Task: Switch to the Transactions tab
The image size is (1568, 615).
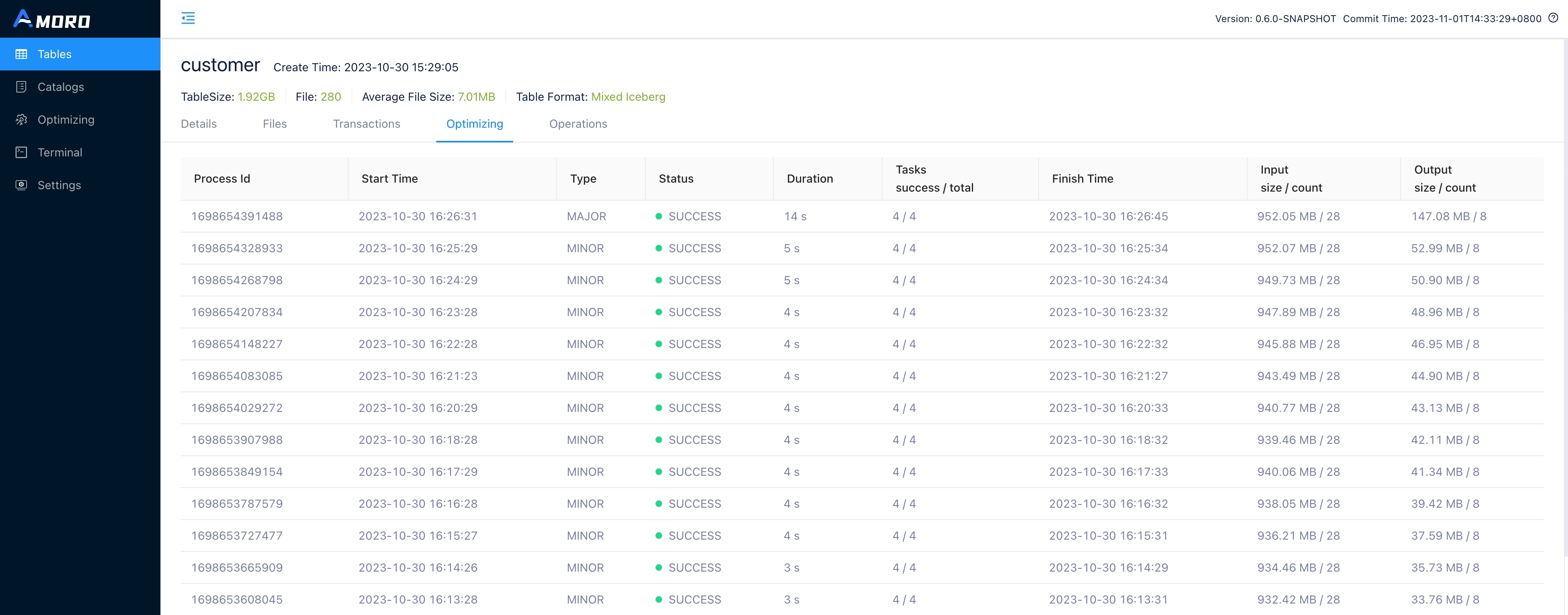Action: coord(367,124)
